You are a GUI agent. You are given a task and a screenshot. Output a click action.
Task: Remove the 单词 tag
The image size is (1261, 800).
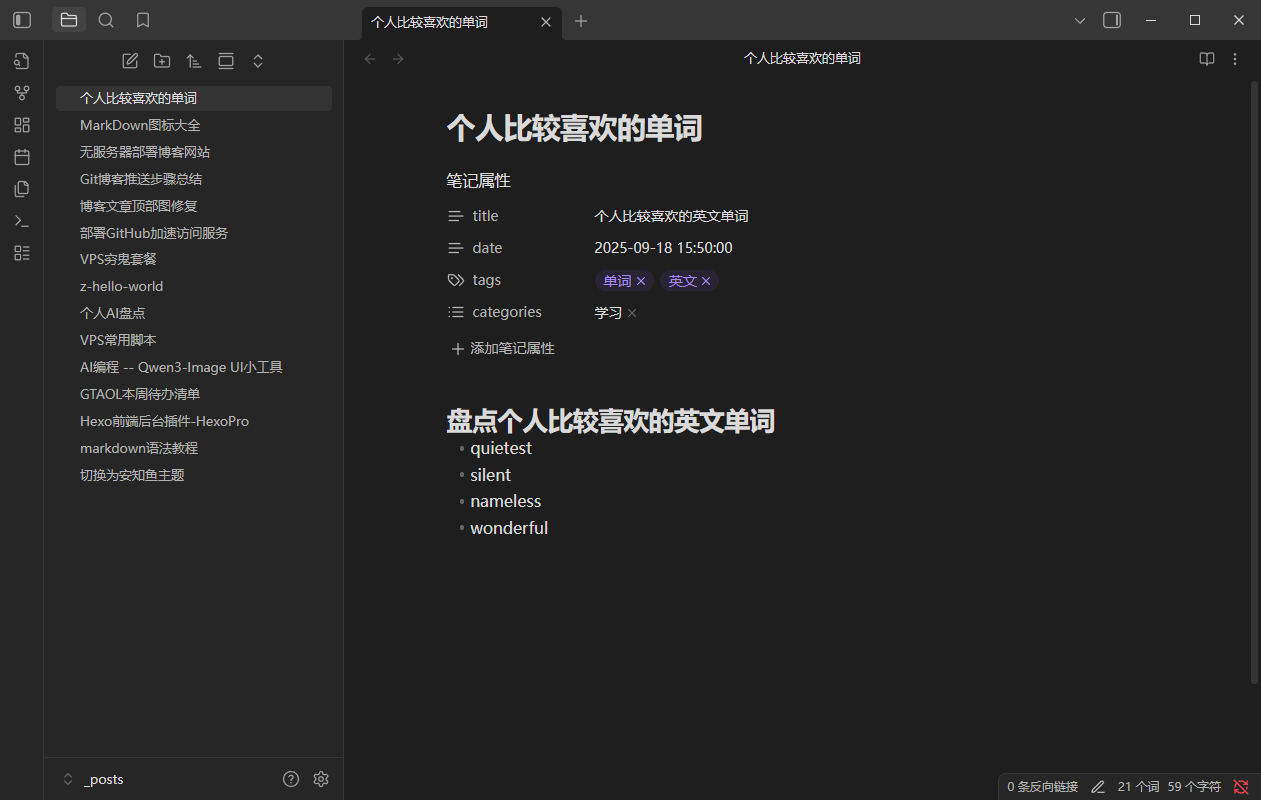pos(640,280)
